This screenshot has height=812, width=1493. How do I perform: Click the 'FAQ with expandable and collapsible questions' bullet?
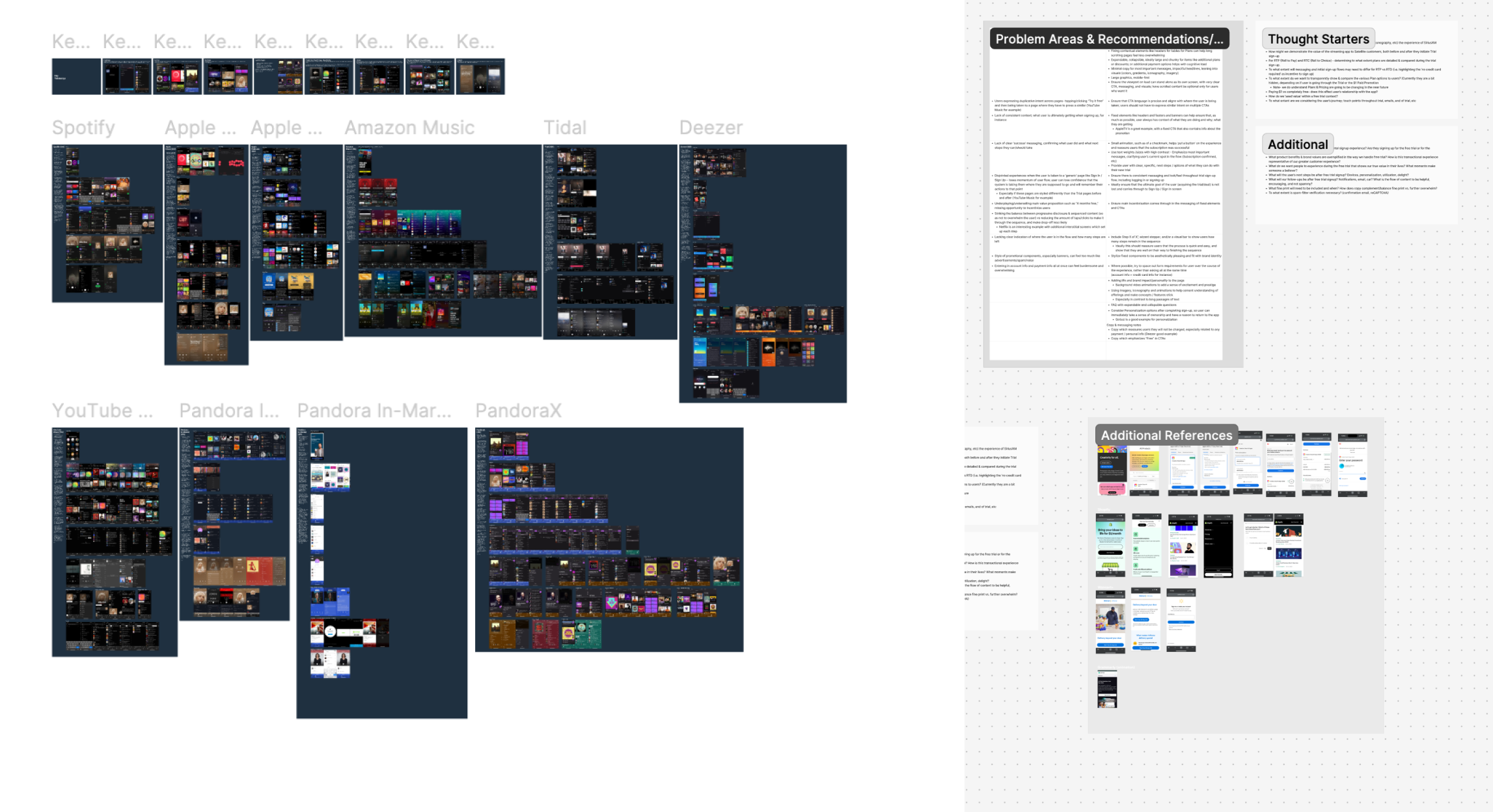(1142, 304)
